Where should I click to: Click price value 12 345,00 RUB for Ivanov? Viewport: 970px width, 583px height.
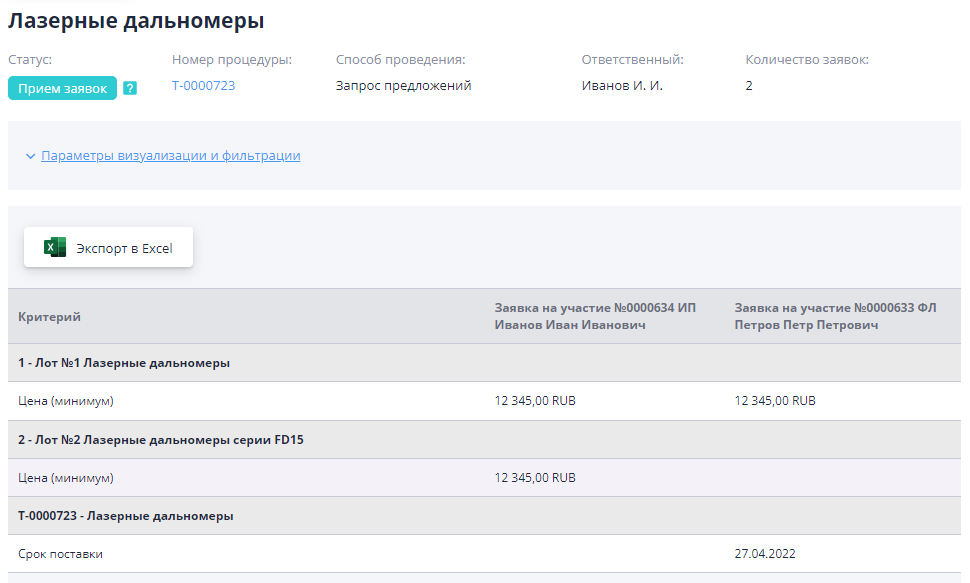point(533,400)
